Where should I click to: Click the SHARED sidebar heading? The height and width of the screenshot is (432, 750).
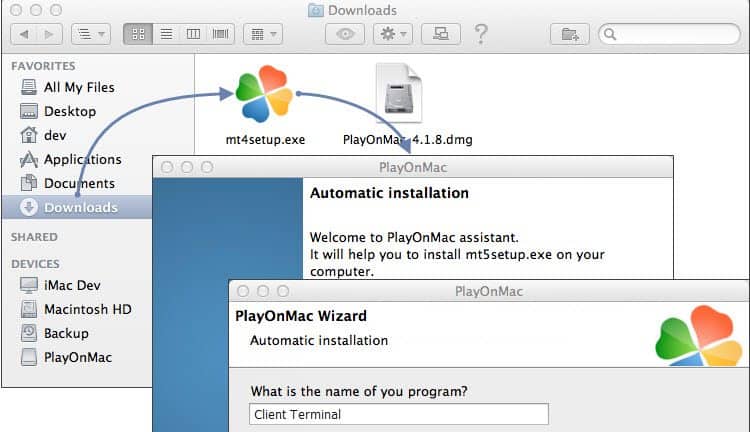pos(34,237)
